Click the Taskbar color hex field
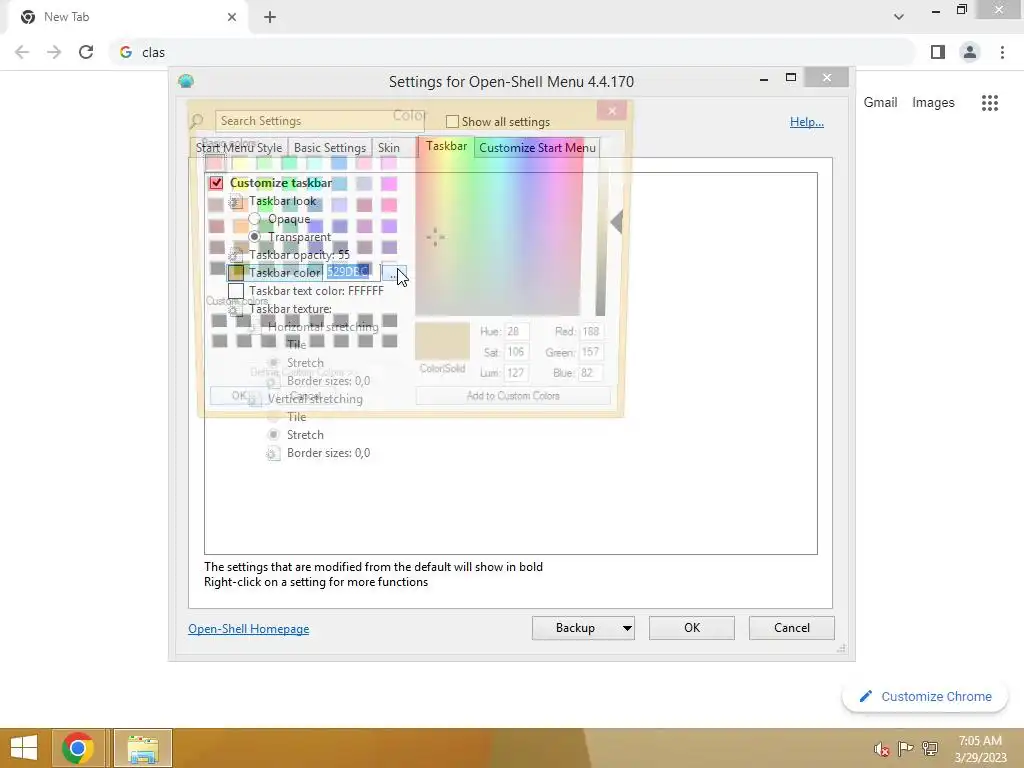Screen dimensions: 1024x768 (351, 272)
